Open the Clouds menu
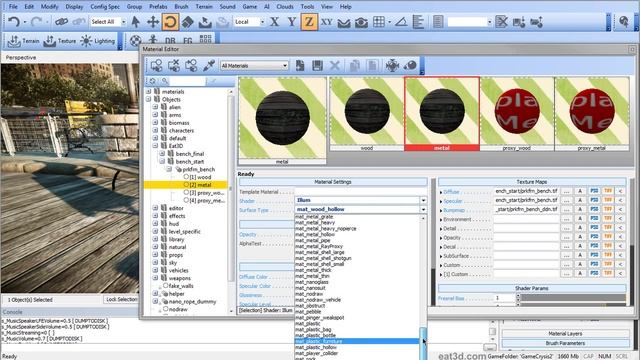 coord(284,7)
